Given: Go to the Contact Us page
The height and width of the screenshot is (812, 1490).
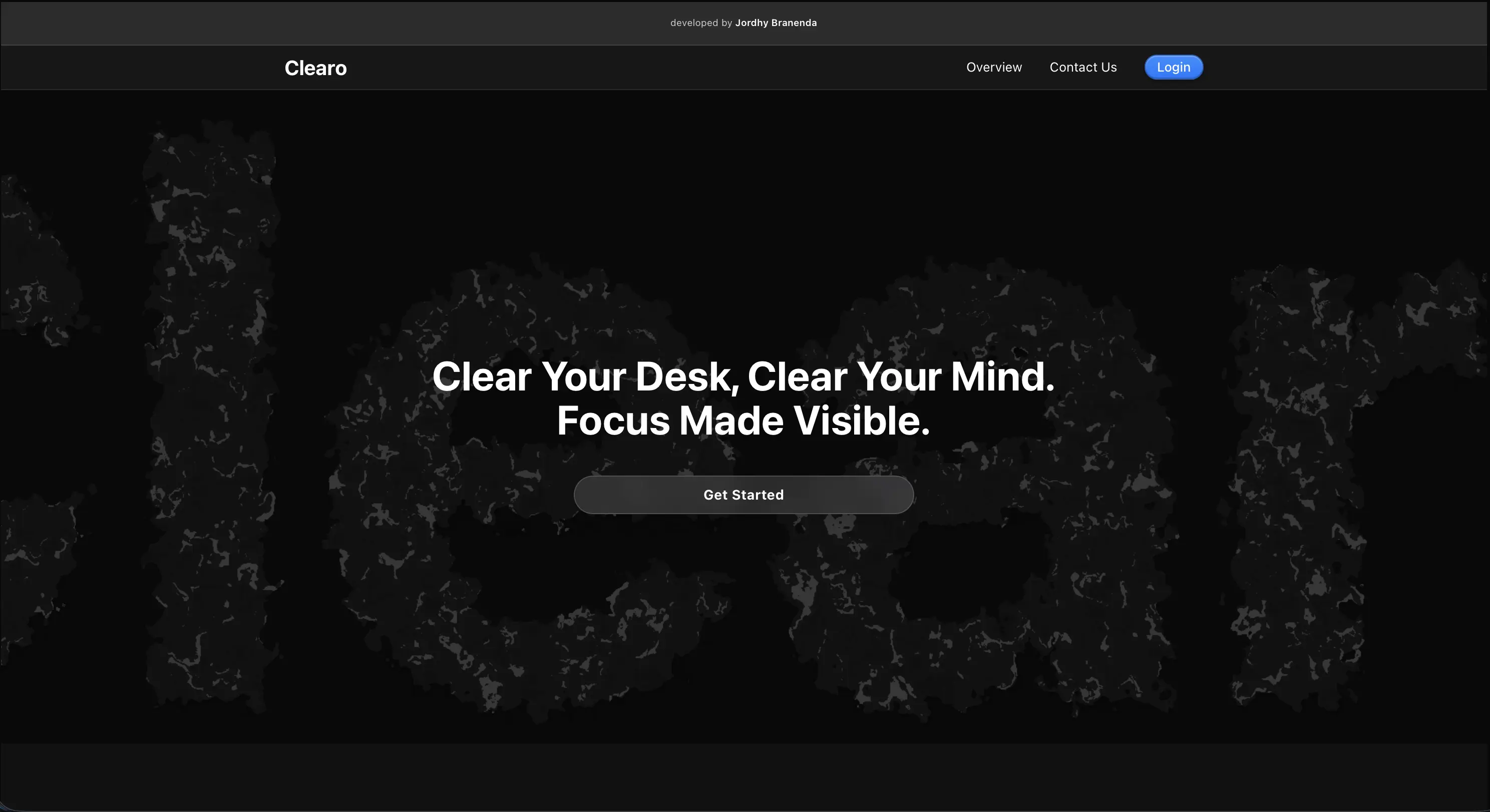Looking at the screenshot, I should pos(1083,67).
